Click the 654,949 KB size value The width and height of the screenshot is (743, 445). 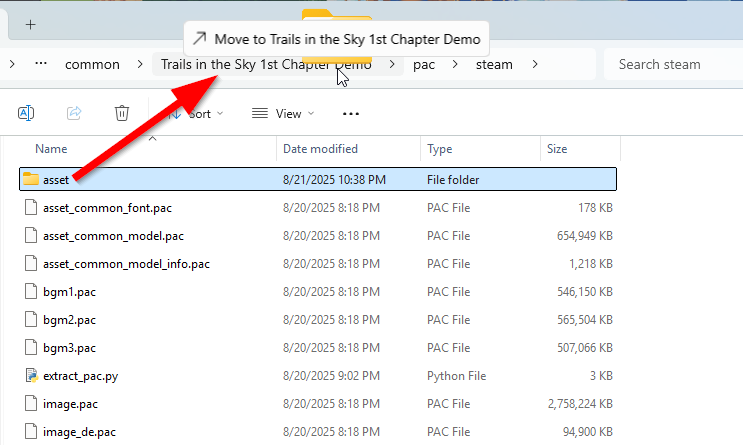pos(585,236)
